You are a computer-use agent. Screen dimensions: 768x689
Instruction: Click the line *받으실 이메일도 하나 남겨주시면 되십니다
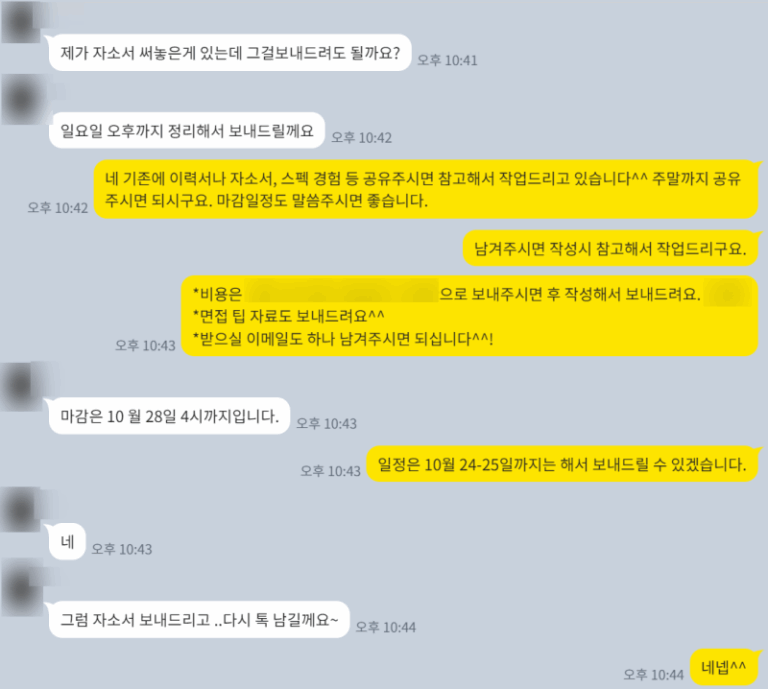[x=343, y=338]
